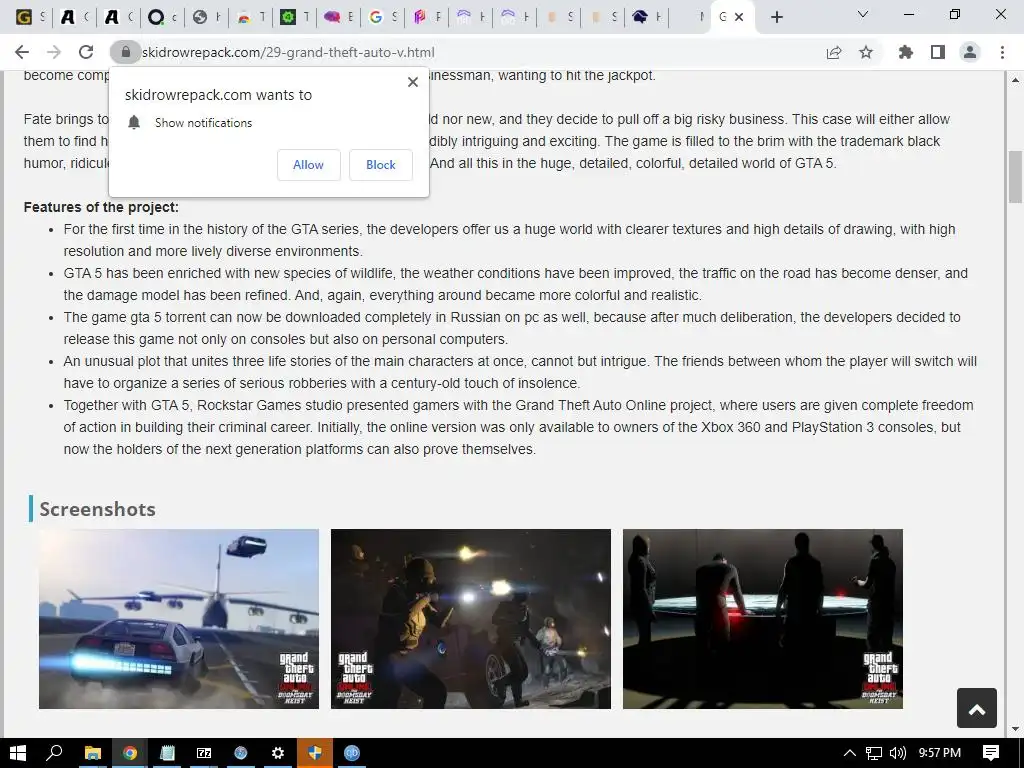Open the blue globe taskbar icon
1024x768 pixels.
[240, 753]
